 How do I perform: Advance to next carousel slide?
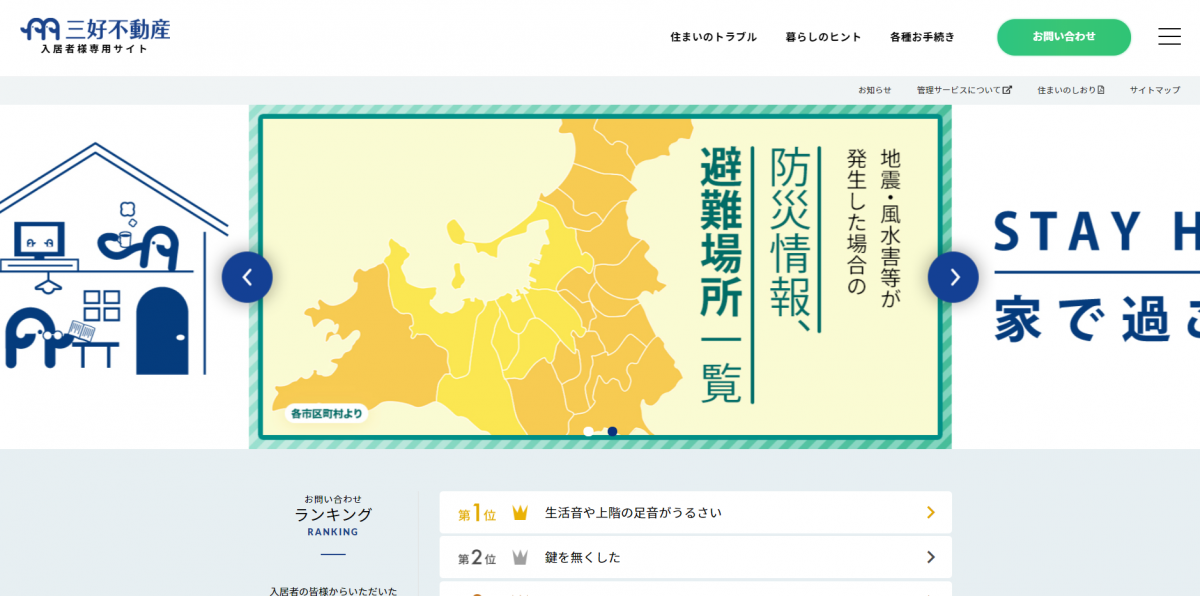953,277
